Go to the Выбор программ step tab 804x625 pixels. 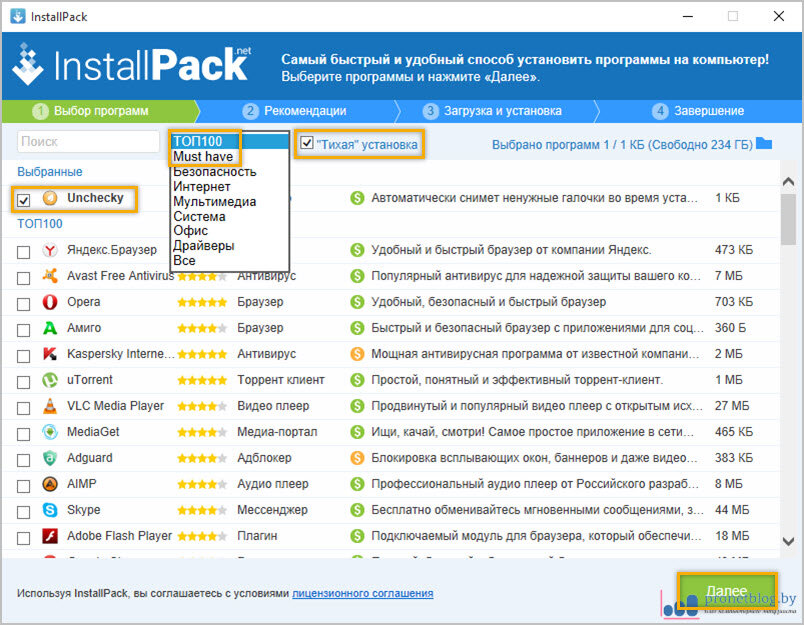tap(100, 111)
